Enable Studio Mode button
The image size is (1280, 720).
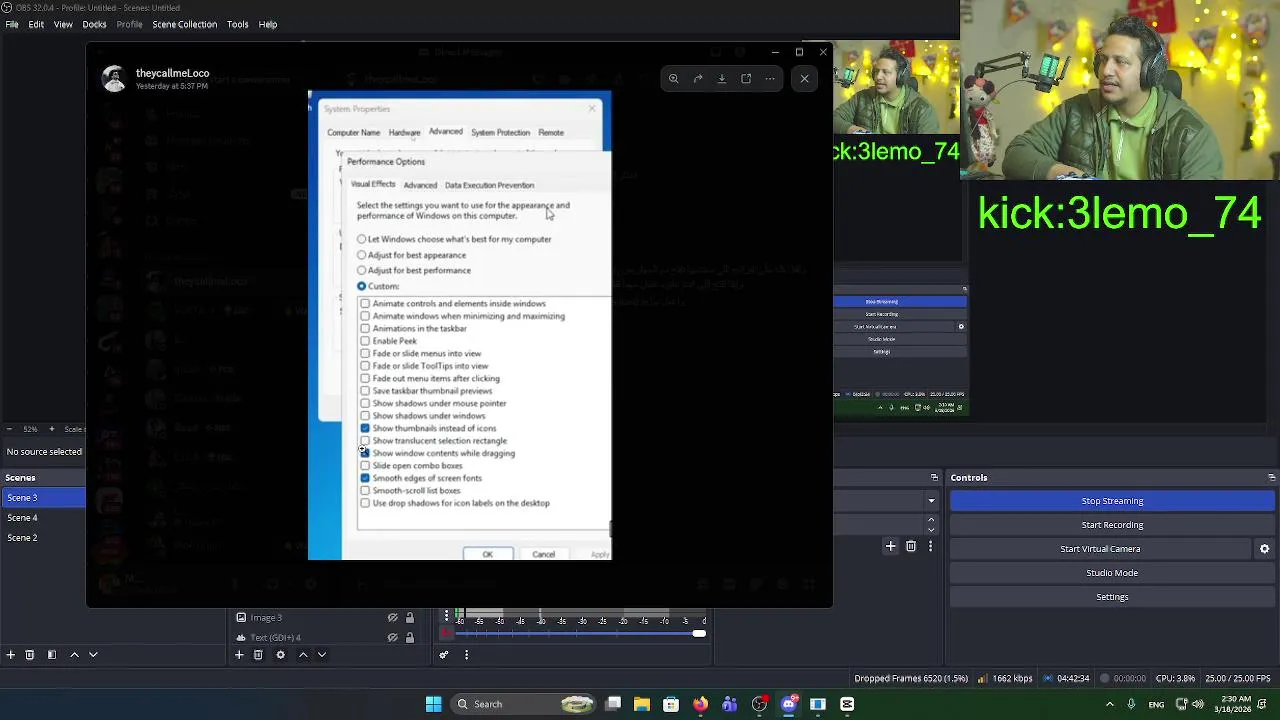pos(1113,573)
